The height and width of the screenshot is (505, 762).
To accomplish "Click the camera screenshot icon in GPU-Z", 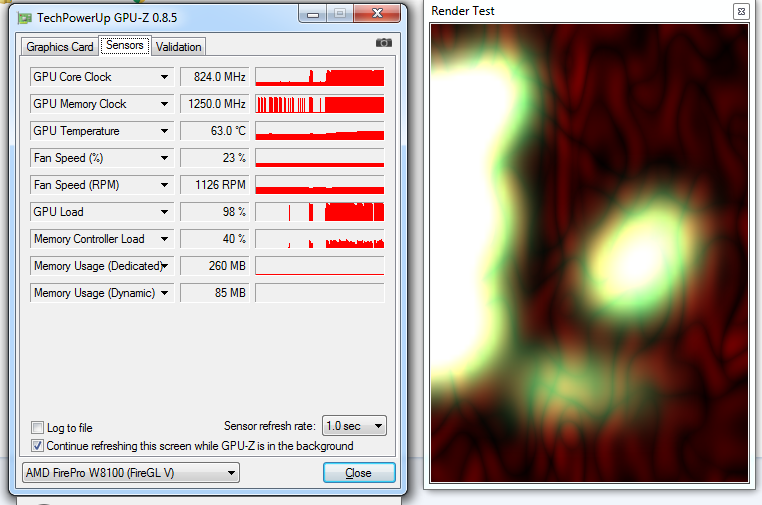I will [x=383, y=43].
